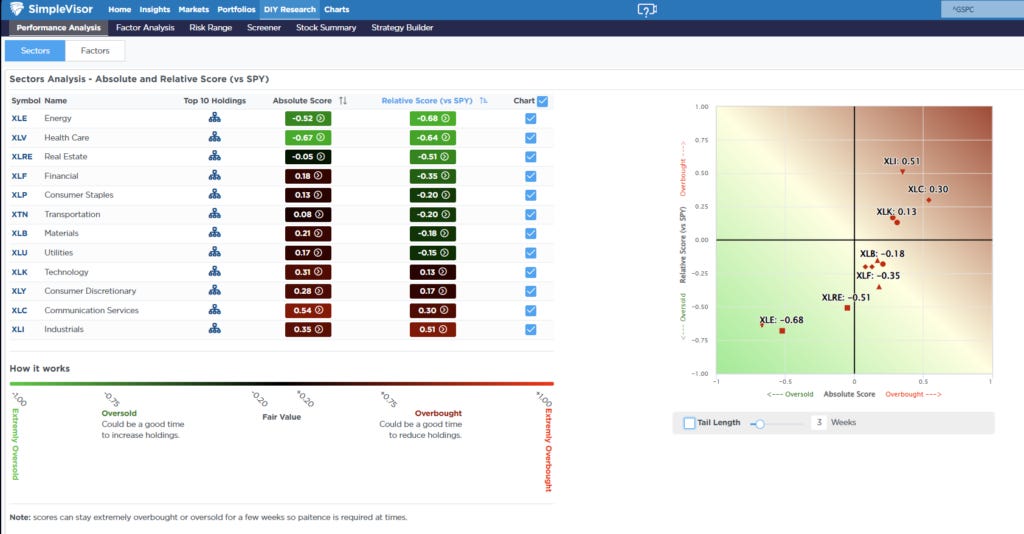Go to Screener page

coord(264,27)
